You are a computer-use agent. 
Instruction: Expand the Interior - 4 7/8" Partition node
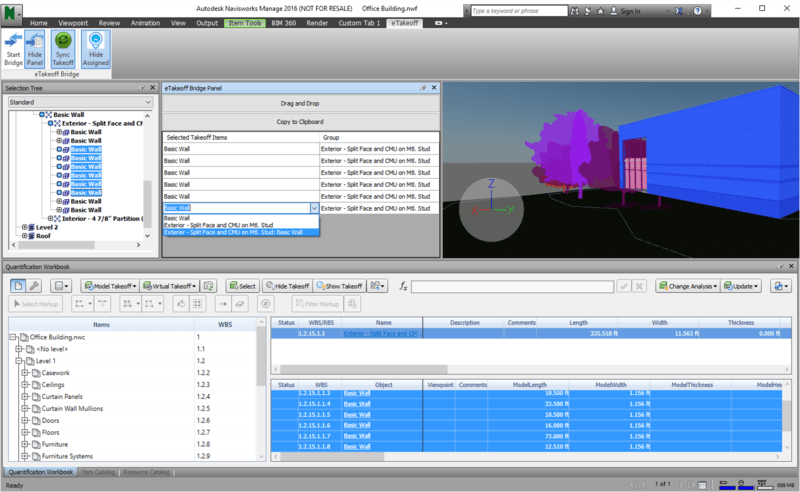tap(51, 218)
